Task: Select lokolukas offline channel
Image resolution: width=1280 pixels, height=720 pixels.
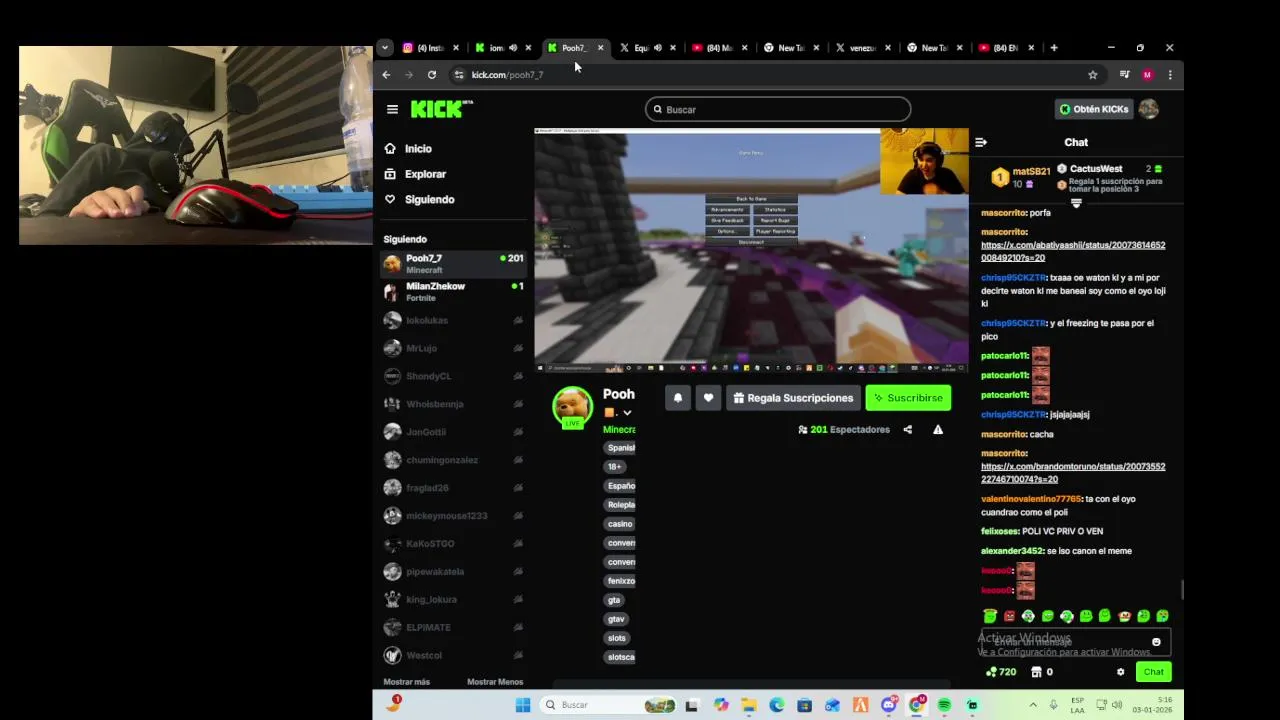Action: tap(454, 320)
